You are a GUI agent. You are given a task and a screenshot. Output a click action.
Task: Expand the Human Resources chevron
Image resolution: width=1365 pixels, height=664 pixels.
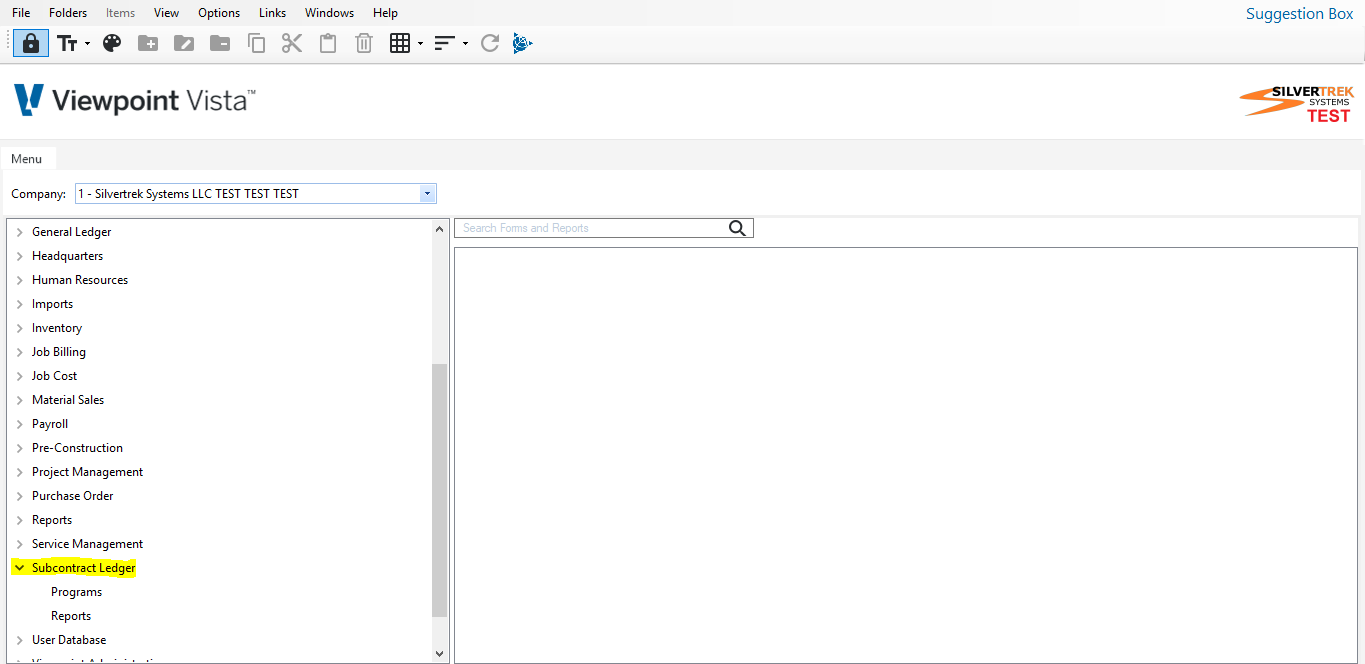[19, 280]
